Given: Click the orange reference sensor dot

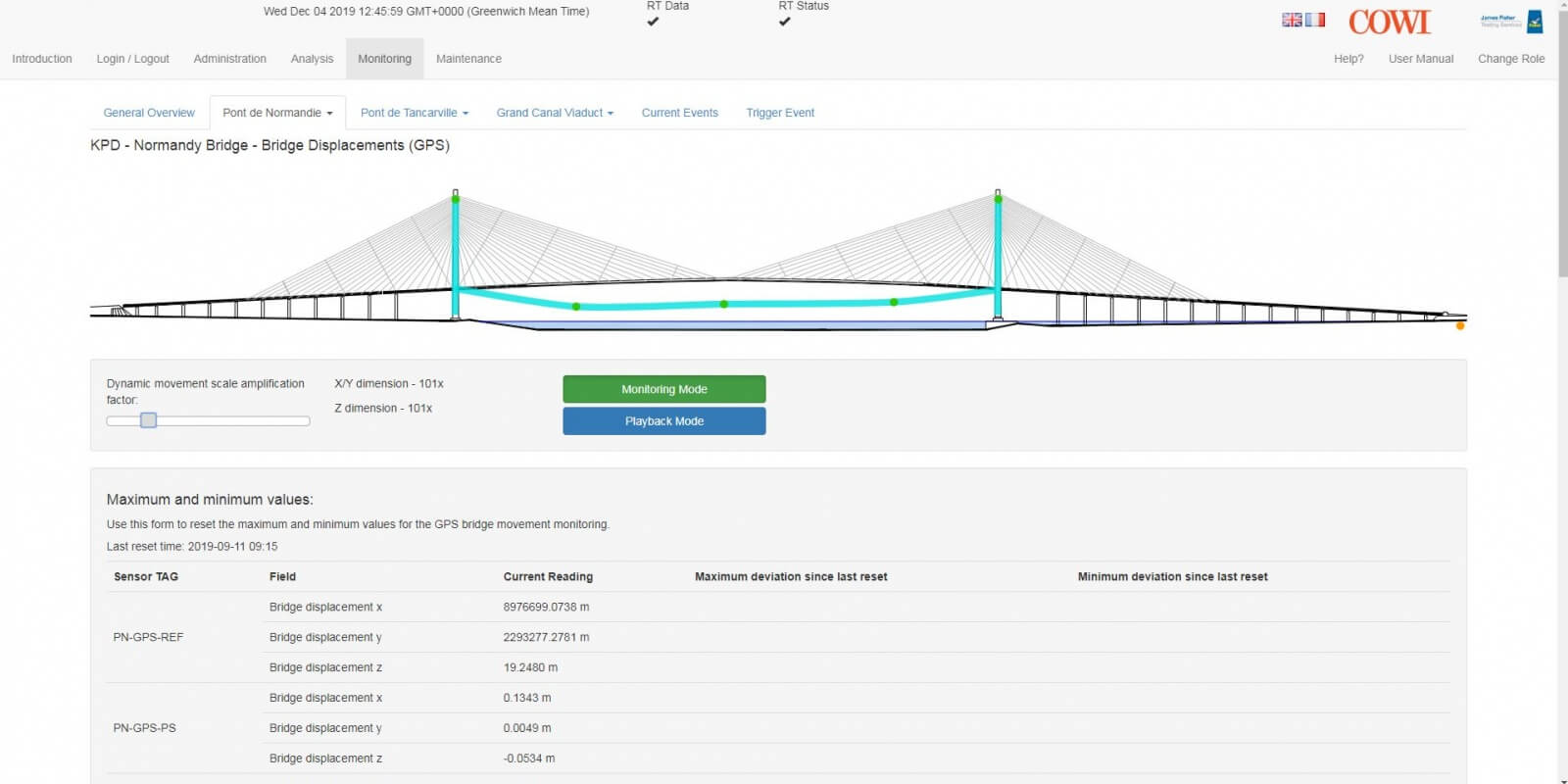Looking at the screenshot, I should (x=1460, y=325).
